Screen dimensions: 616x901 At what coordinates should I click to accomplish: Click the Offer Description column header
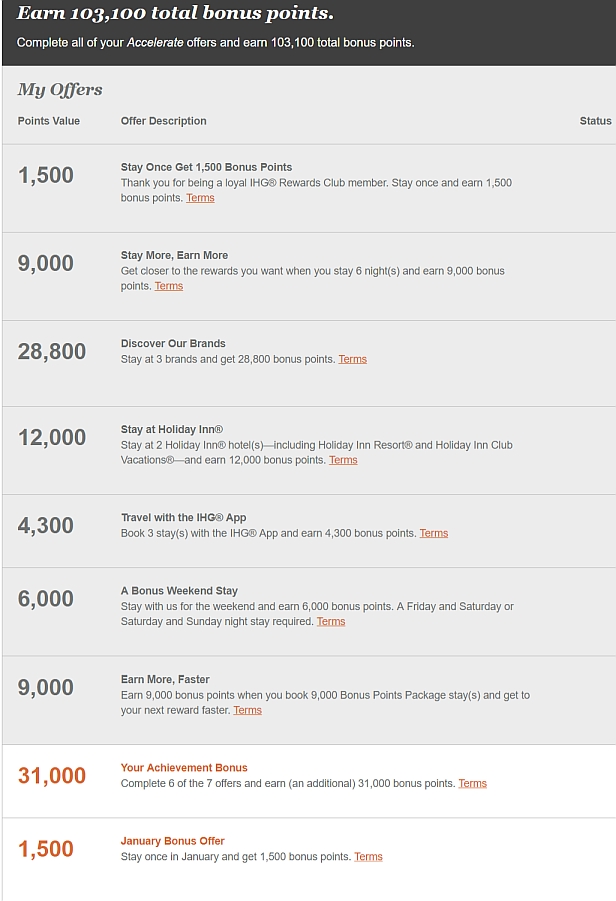click(163, 121)
